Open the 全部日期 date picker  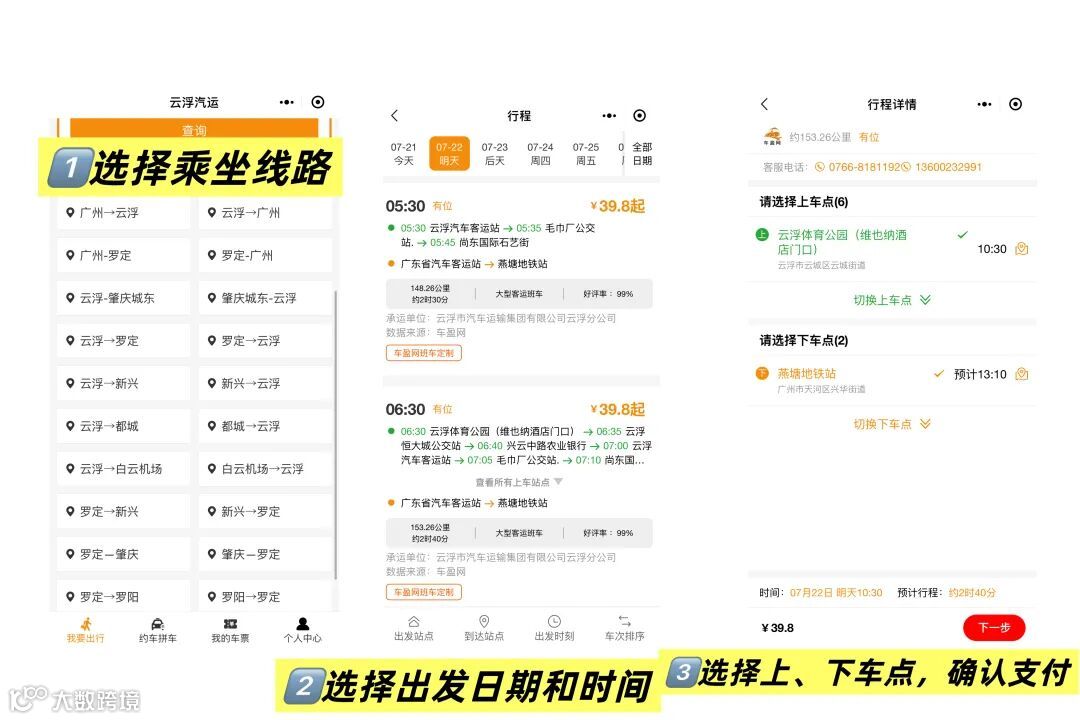click(642, 154)
